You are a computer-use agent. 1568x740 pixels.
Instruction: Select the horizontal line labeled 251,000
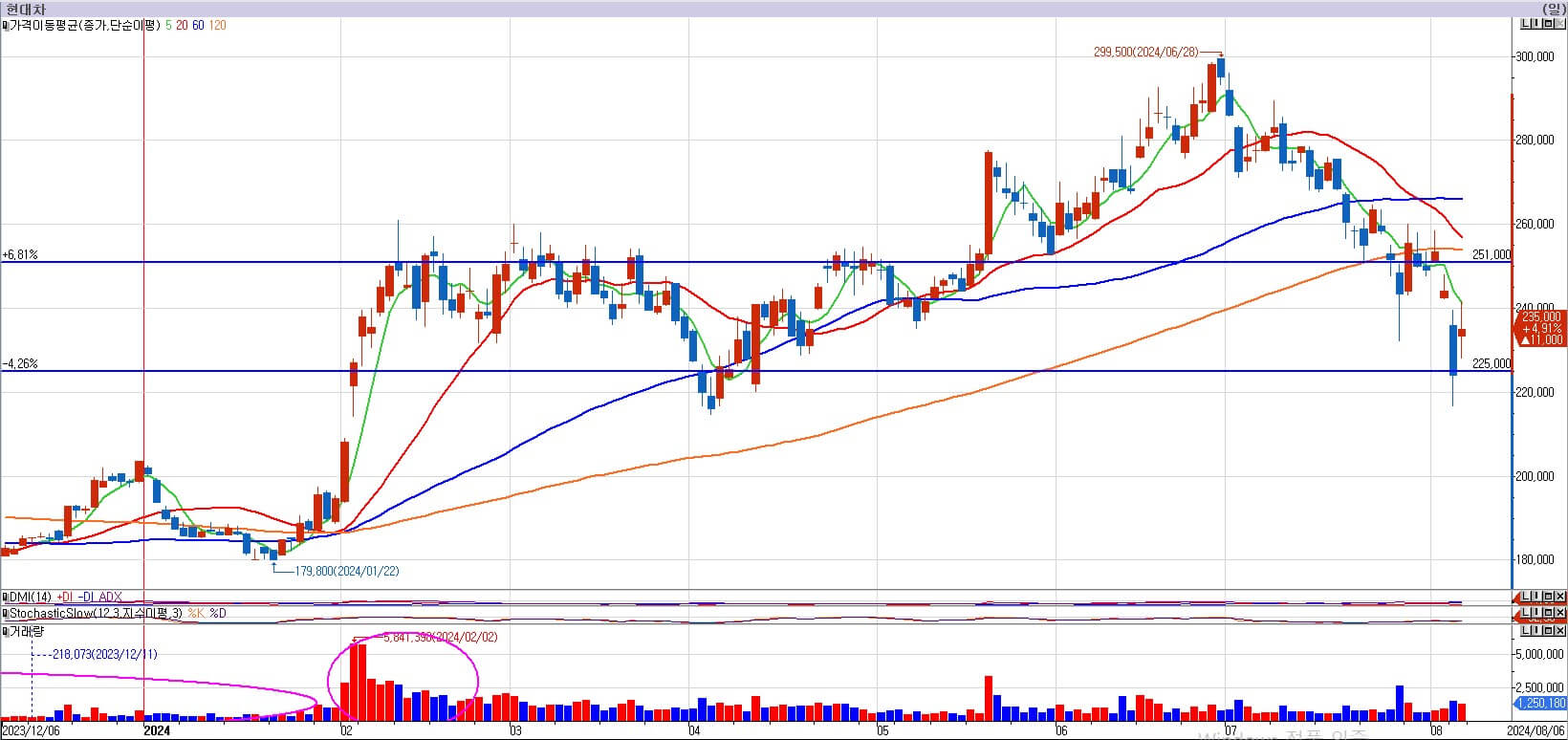click(755, 262)
